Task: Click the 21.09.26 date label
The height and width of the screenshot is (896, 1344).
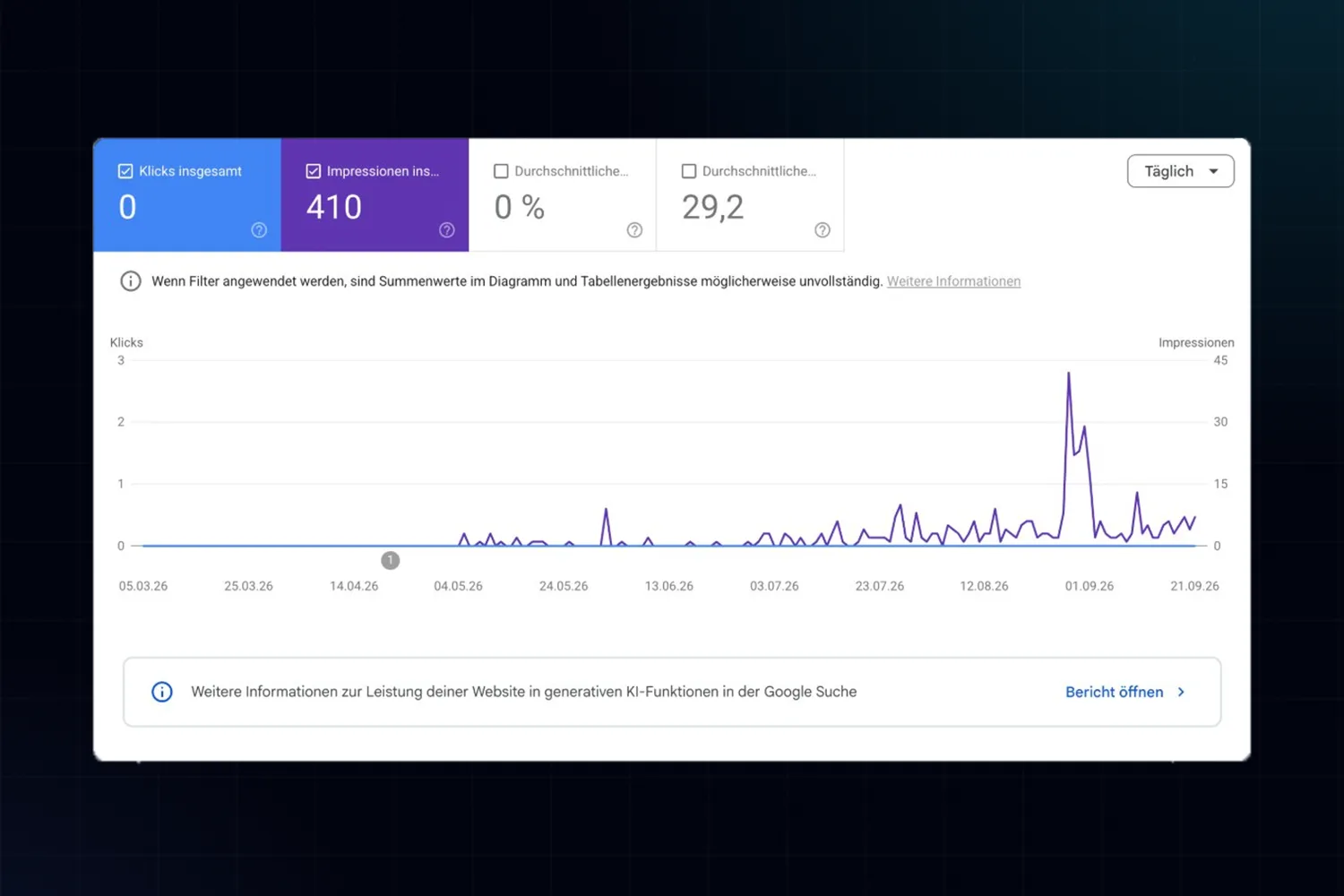Action: pyautogui.click(x=1194, y=586)
